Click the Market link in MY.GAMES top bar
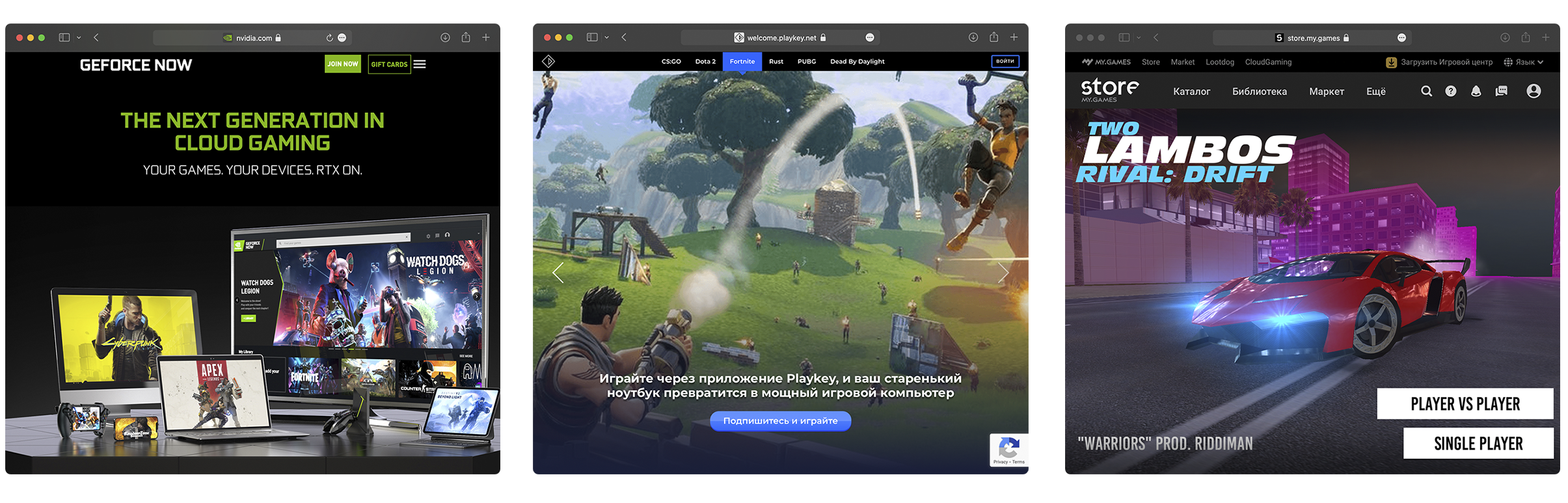This screenshot has height=503, width=1568. (x=1182, y=62)
